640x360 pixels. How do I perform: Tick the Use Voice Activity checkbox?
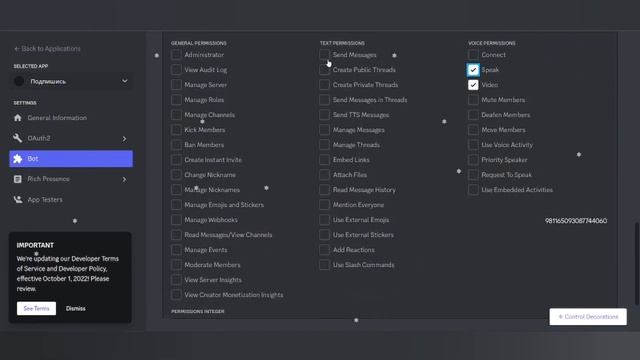(x=473, y=145)
